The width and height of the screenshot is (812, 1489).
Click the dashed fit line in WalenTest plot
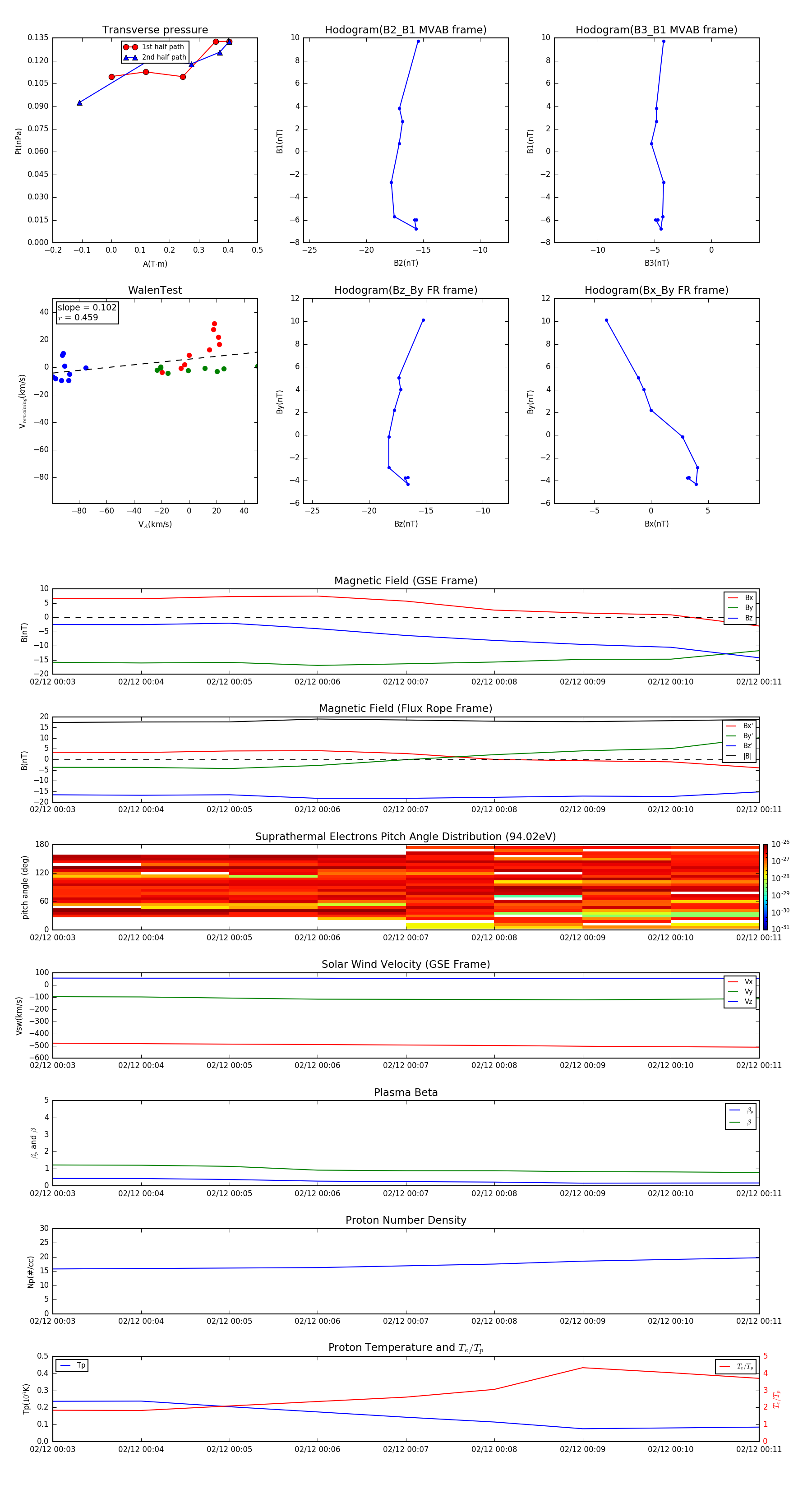tap(155, 362)
